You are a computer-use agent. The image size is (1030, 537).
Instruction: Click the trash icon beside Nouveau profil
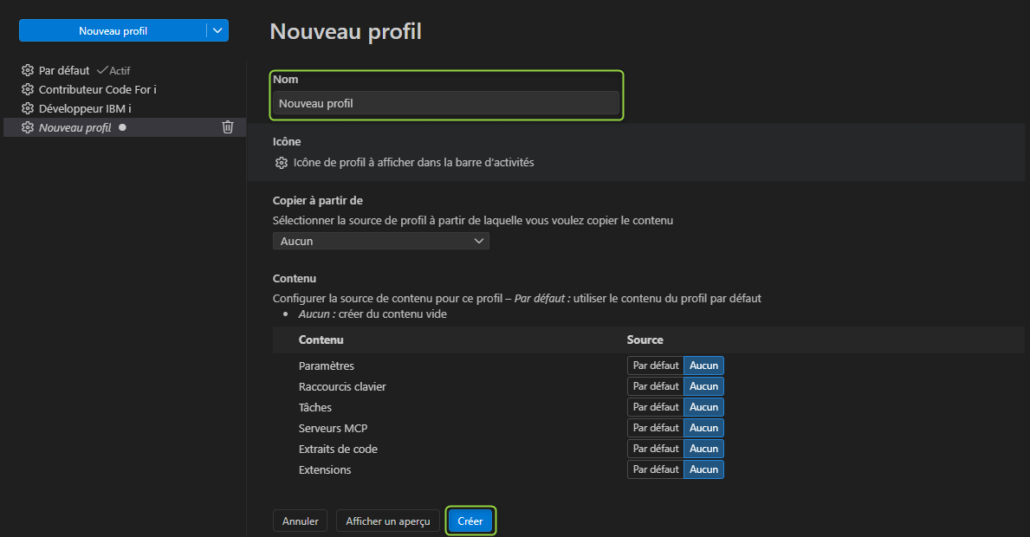click(x=228, y=127)
